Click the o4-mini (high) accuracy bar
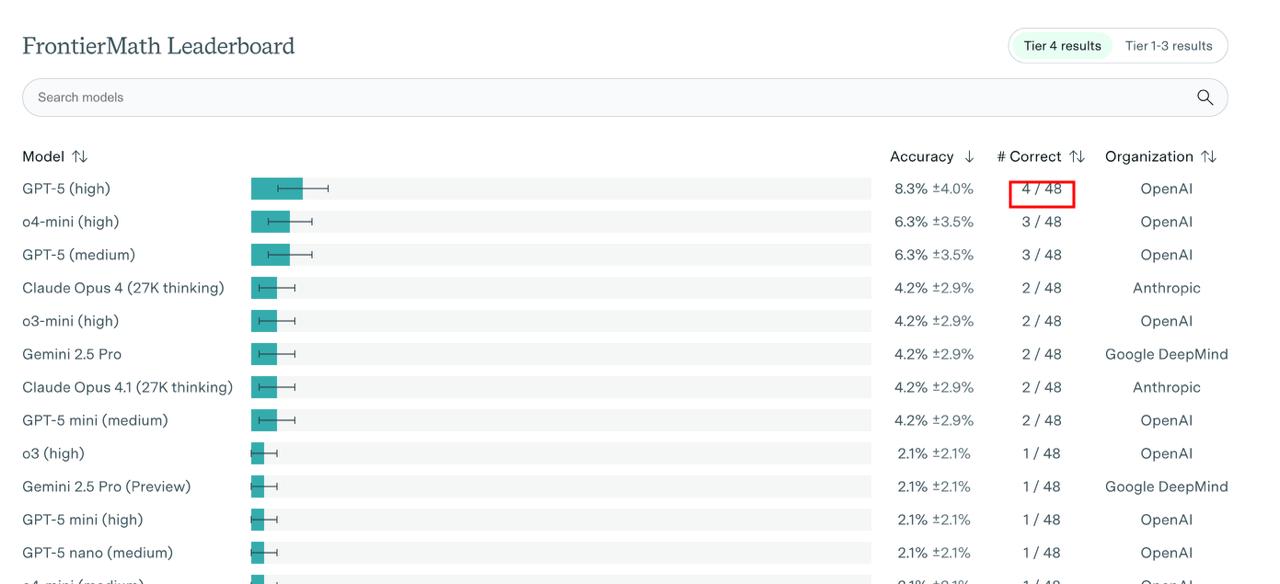Screen dimensions: 1280x584 [270, 222]
